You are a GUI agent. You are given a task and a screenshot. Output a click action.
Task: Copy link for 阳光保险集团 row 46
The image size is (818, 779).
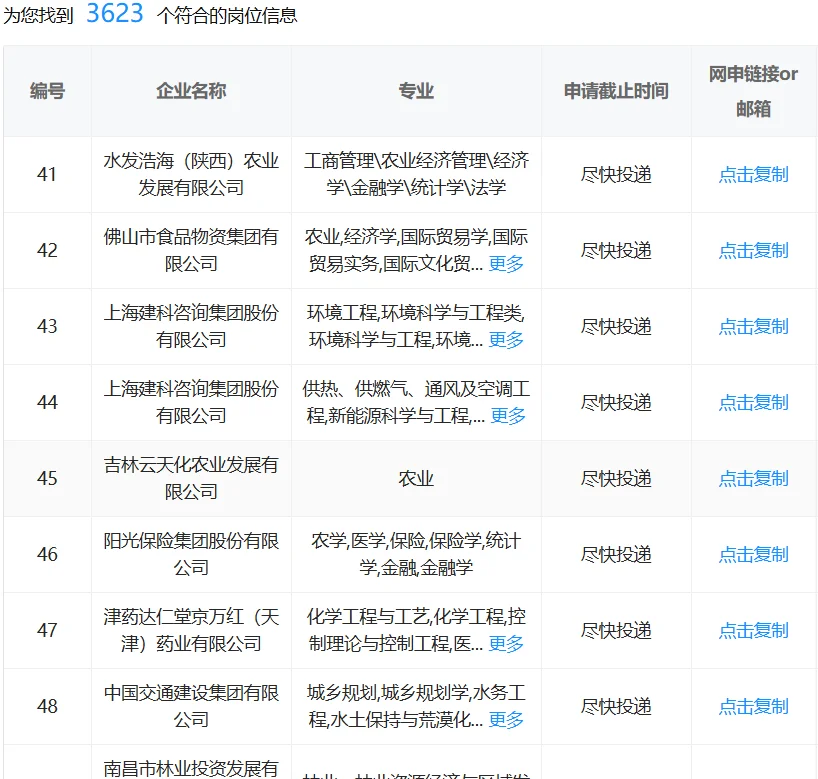click(x=753, y=554)
